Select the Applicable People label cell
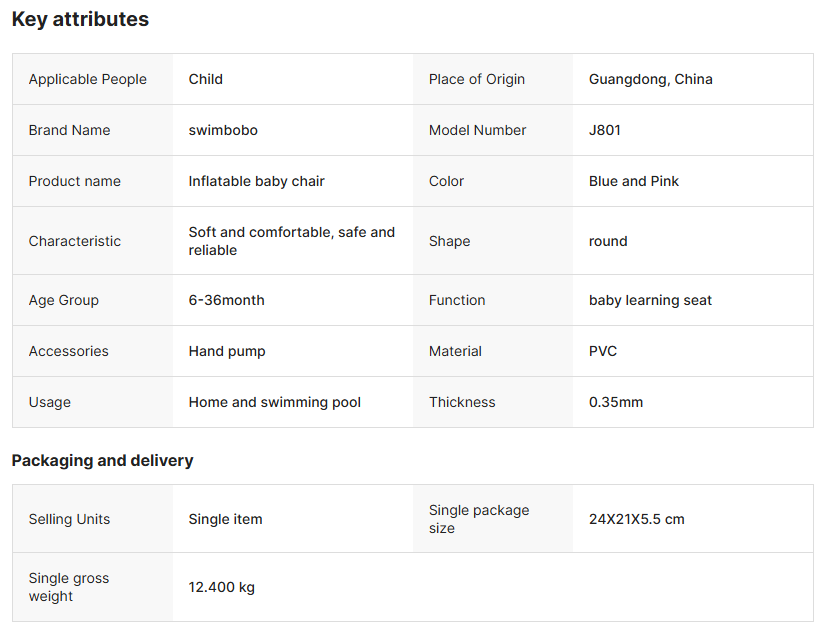 [x=88, y=79]
